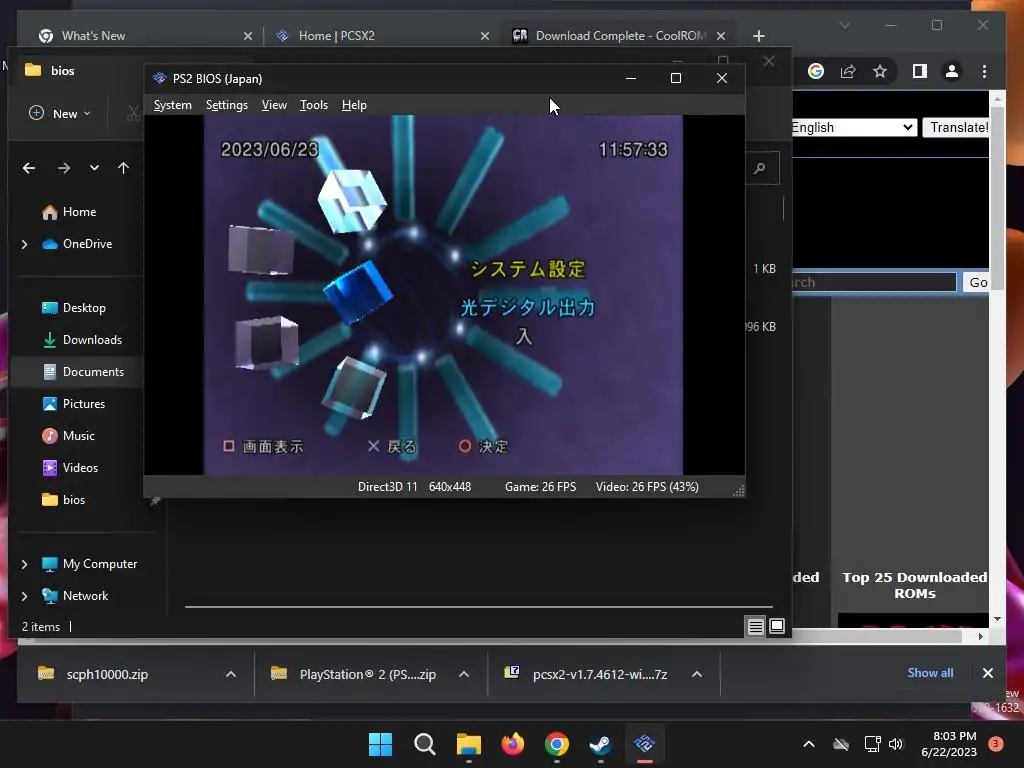Select OneDrive in the sidebar

point(77,244)
